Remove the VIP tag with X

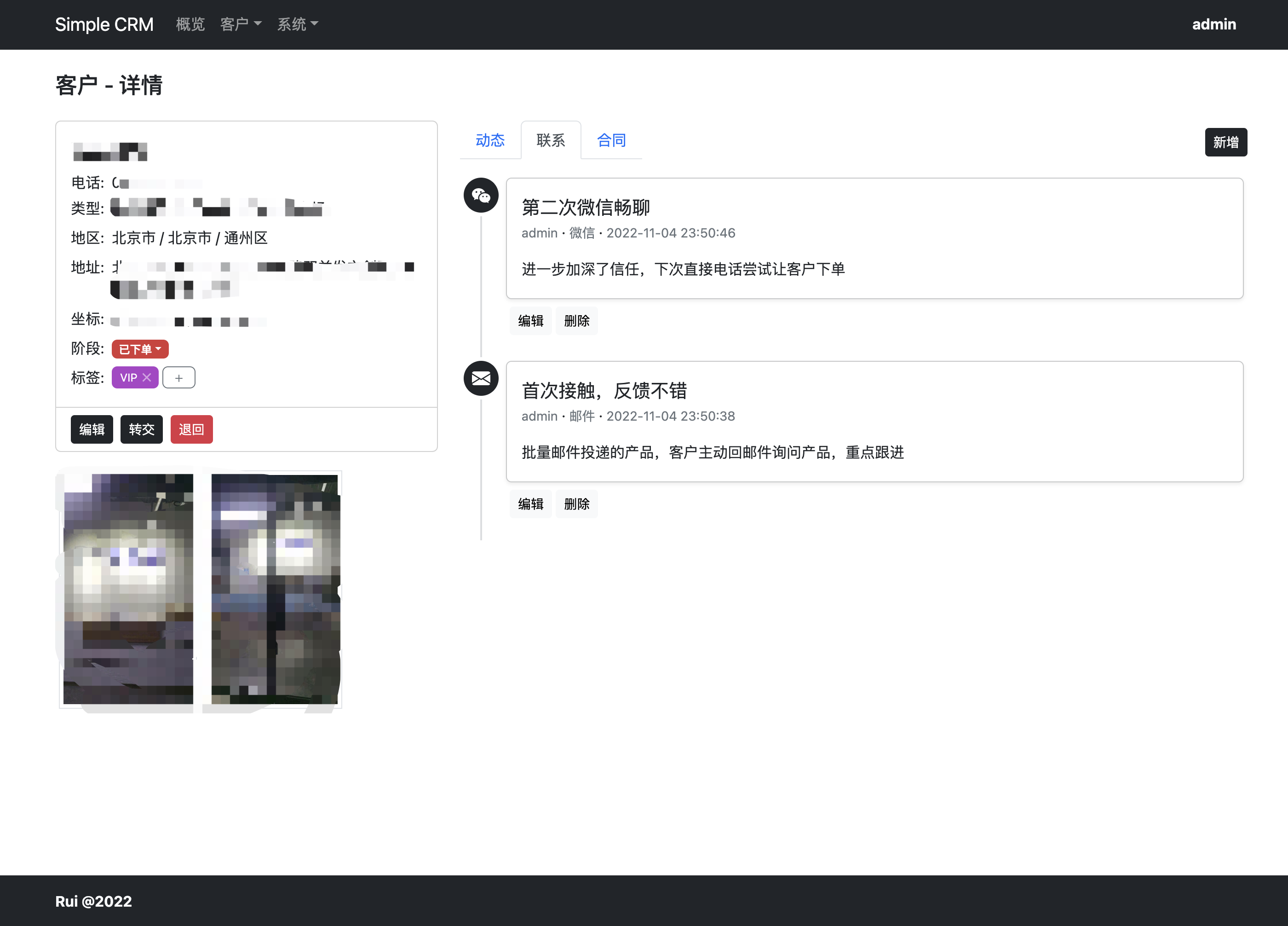click(x=147, y=377)
